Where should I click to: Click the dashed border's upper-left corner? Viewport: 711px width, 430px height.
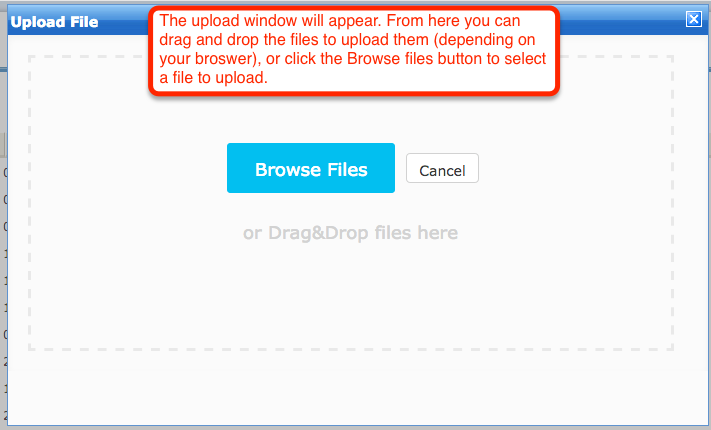point(30,57)
